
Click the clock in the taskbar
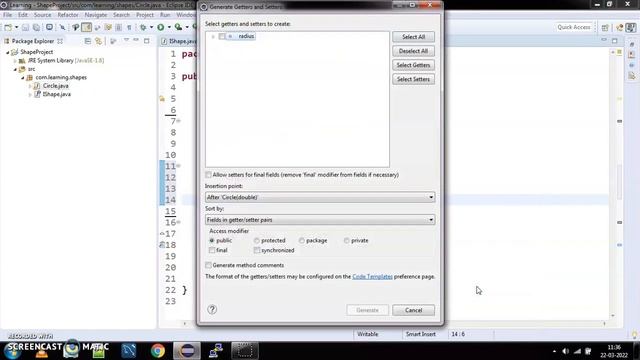(614, 351)
